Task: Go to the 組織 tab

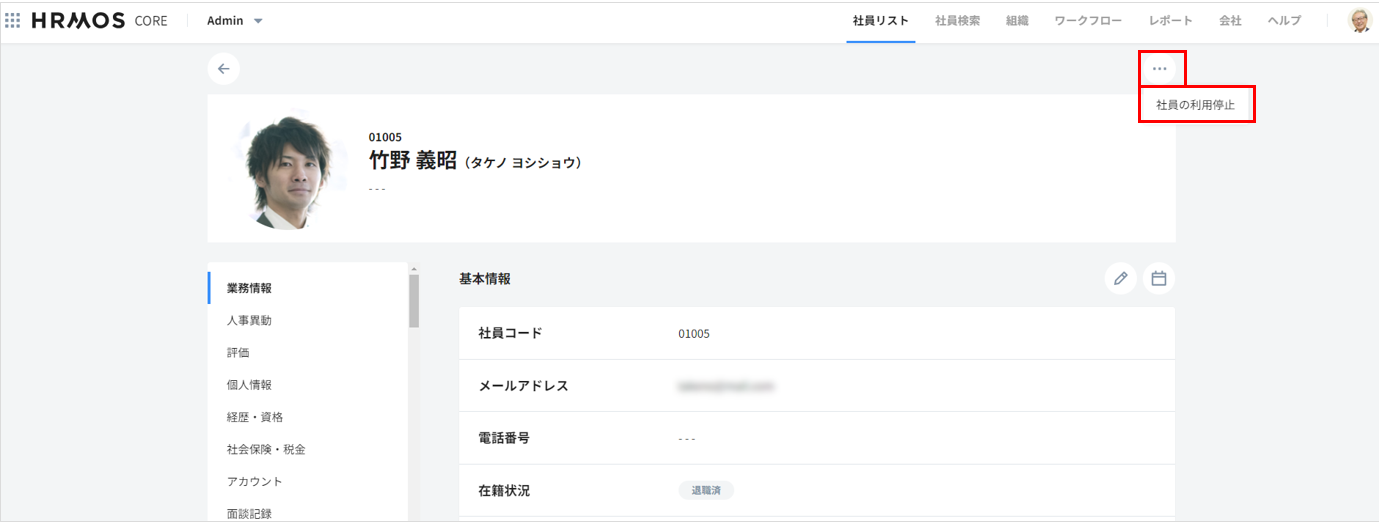Action: click(x=1017, y=21)
